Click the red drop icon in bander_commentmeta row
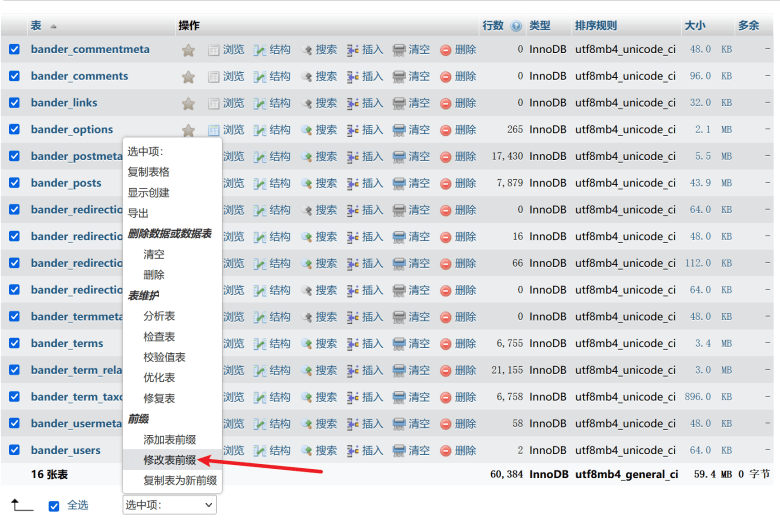 coord(446,50)
